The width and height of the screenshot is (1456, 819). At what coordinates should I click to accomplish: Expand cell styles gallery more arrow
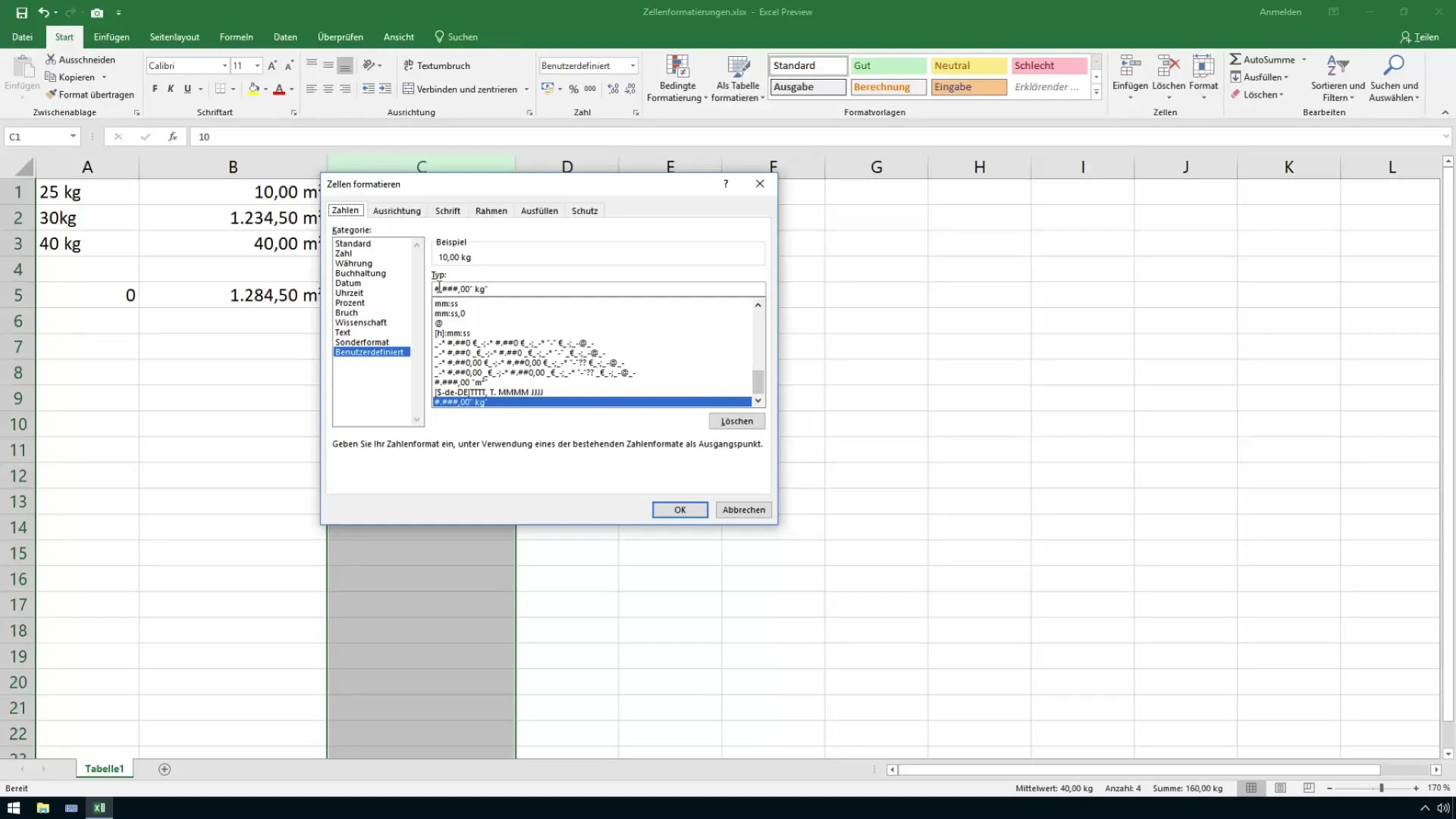(1097, 93)
